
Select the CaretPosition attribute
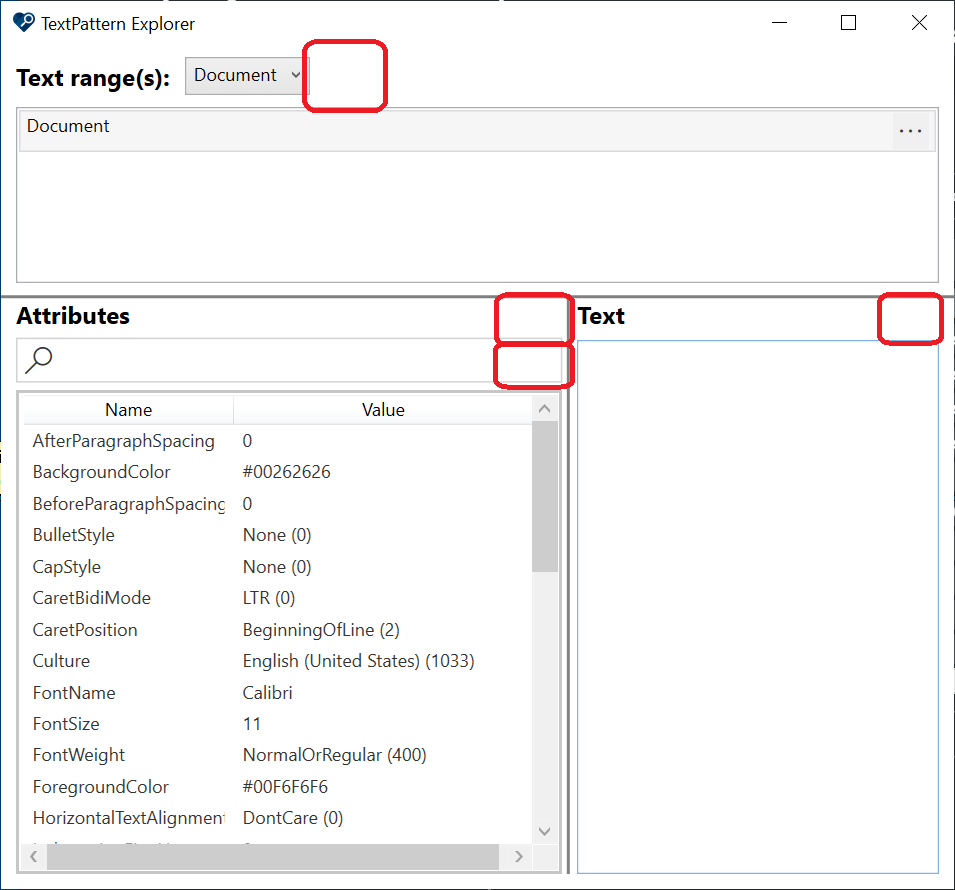coord(85,630)
